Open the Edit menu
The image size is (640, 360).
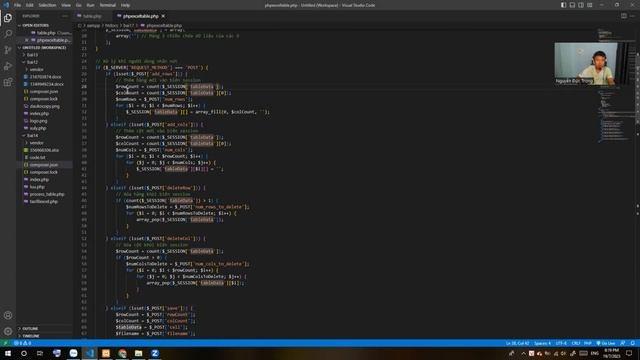pos(29,5)
